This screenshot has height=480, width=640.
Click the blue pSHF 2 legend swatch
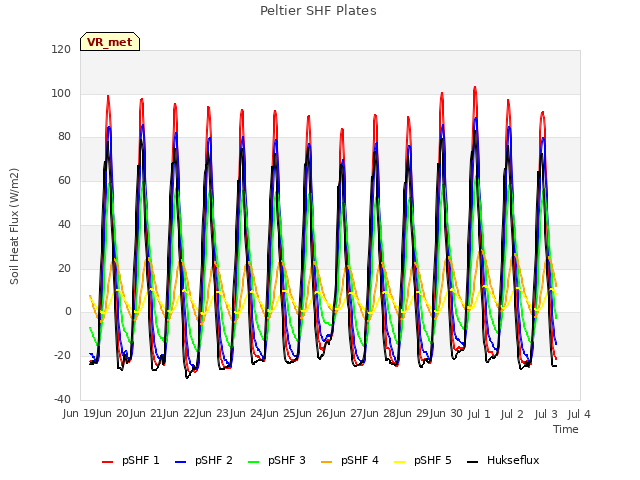click(180, 462)
